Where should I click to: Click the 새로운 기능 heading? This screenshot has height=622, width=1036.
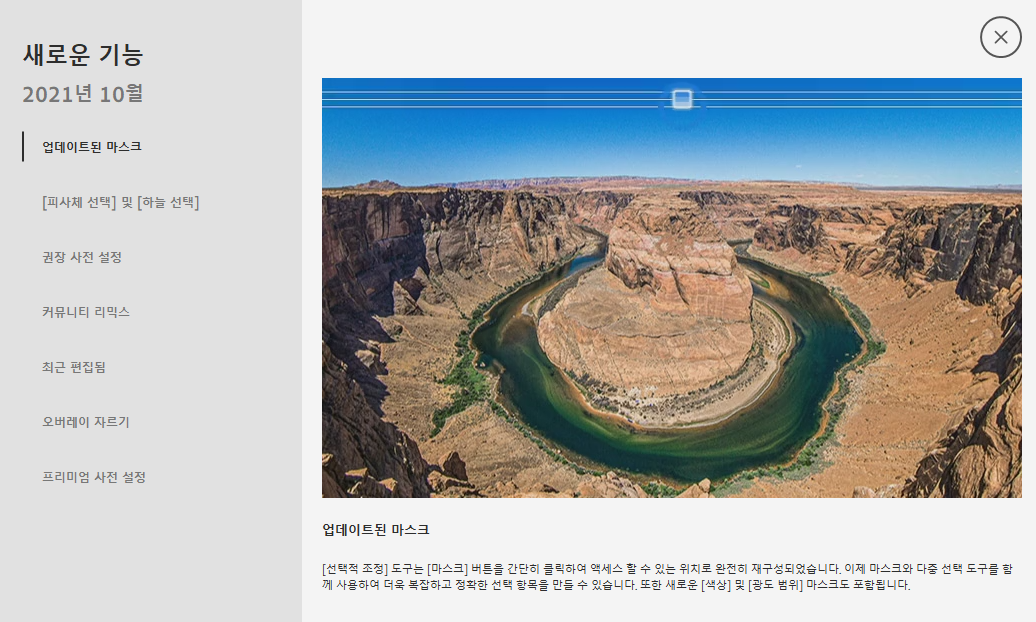83,54
